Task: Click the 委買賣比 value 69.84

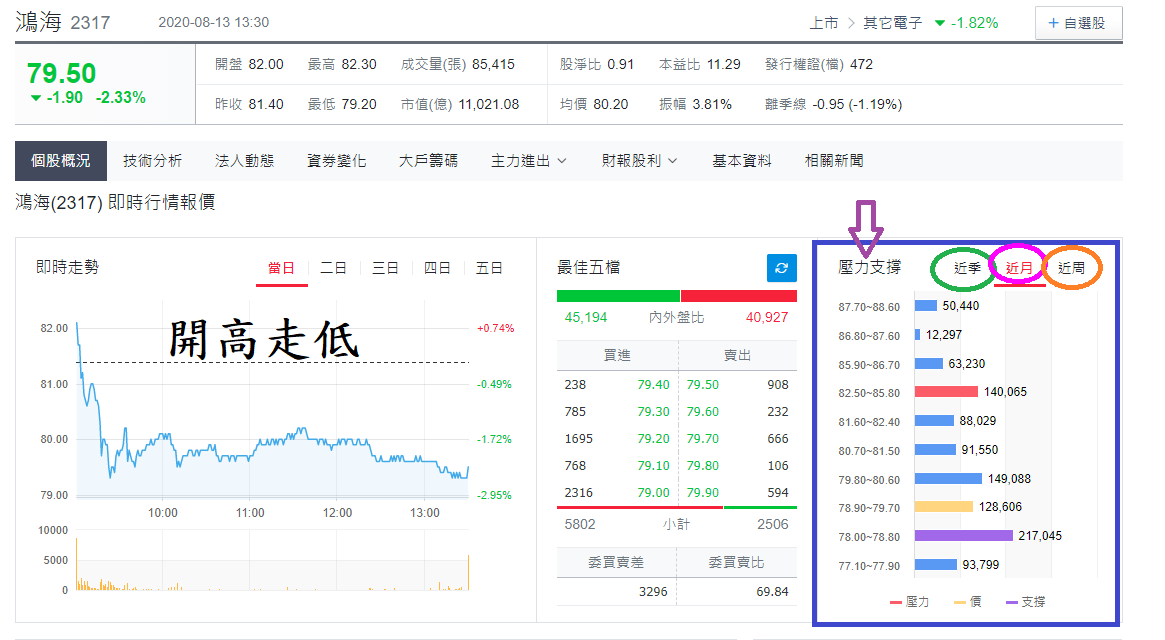Action: 772,592
